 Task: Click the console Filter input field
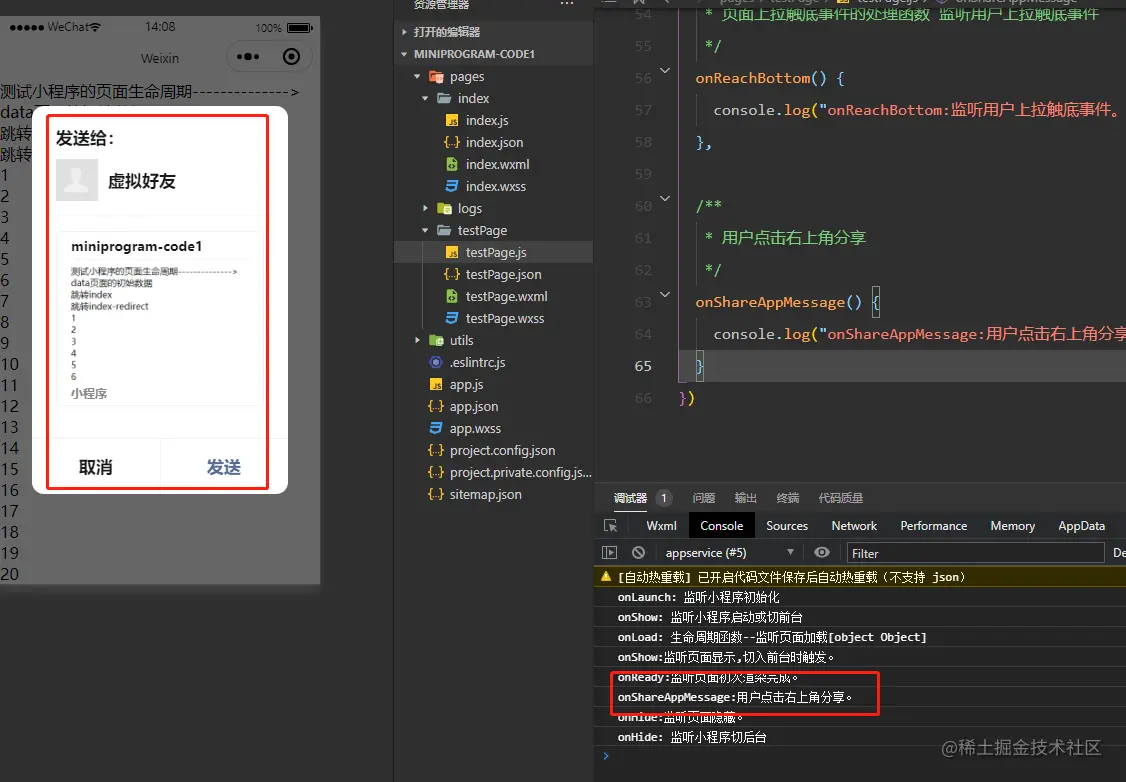pyautogui.click(x=975, y=553)
